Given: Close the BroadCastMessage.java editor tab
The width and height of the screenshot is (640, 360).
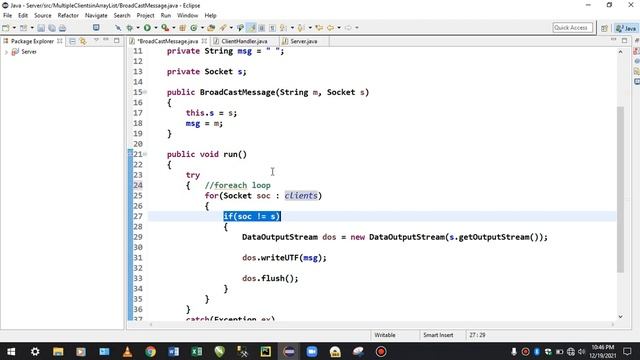Looking at the screenshot, I should [204, 41].
